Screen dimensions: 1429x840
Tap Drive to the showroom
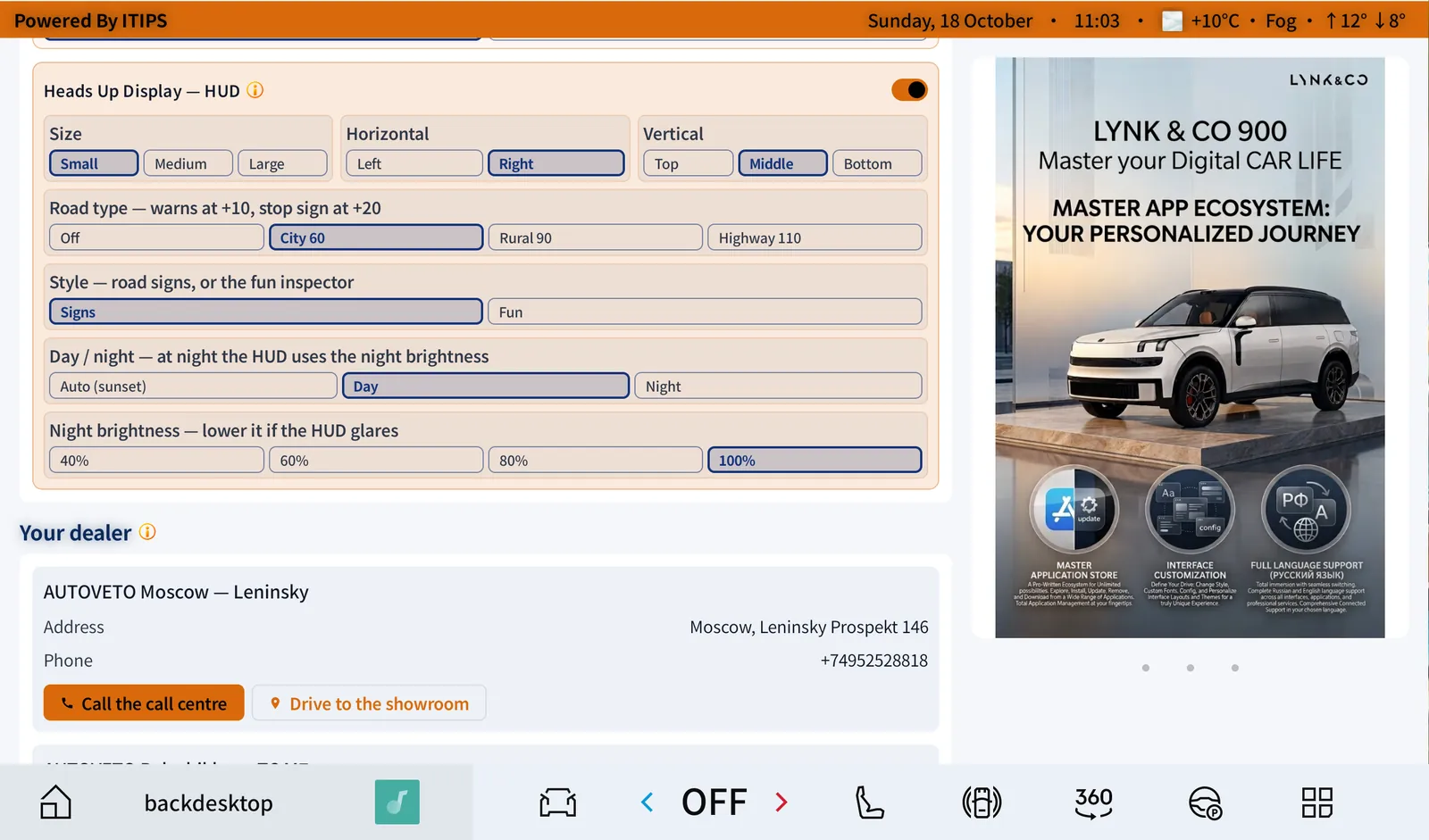click(369, 703)
